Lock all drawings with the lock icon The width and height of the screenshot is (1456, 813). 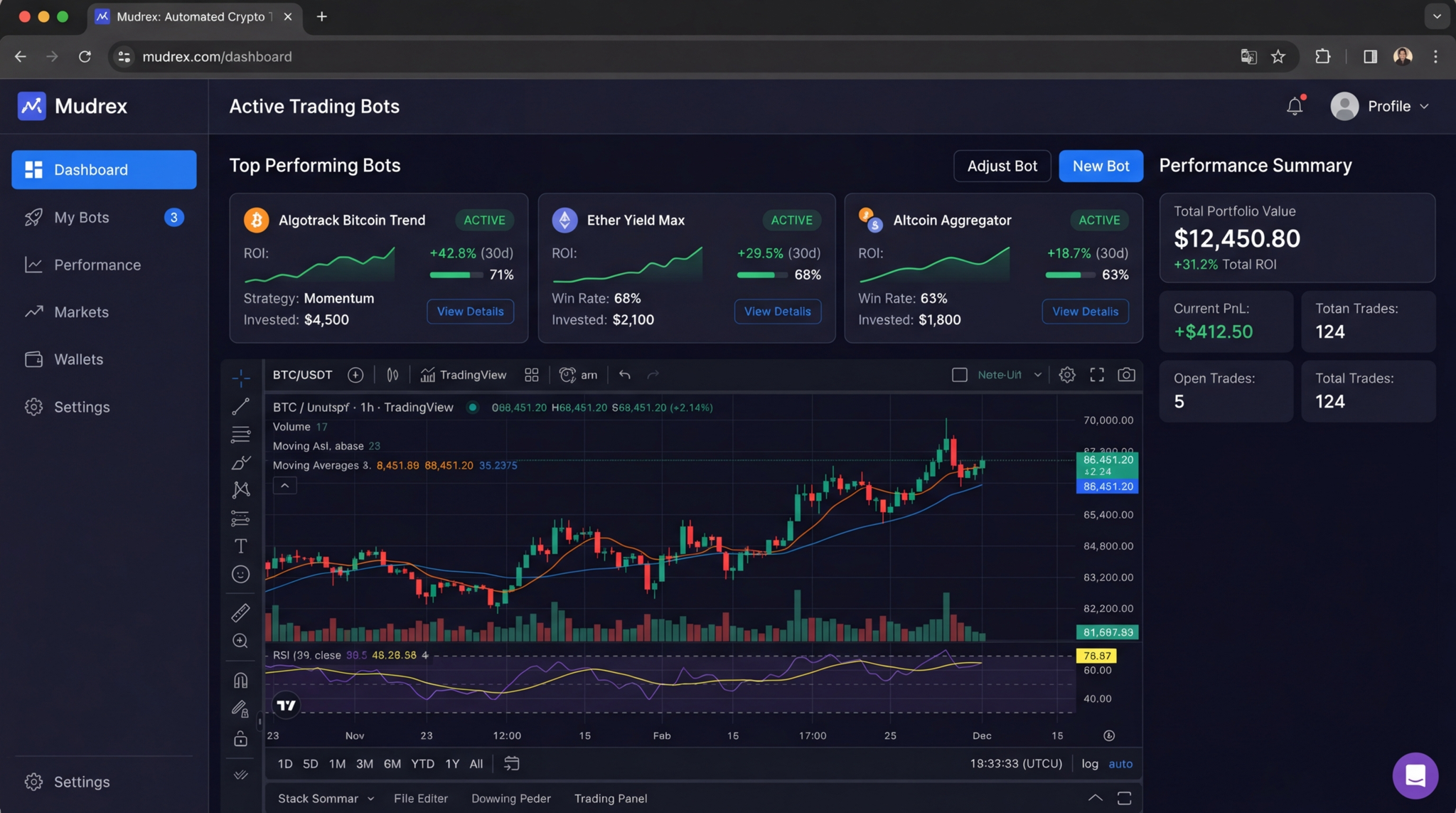point(241,738)
